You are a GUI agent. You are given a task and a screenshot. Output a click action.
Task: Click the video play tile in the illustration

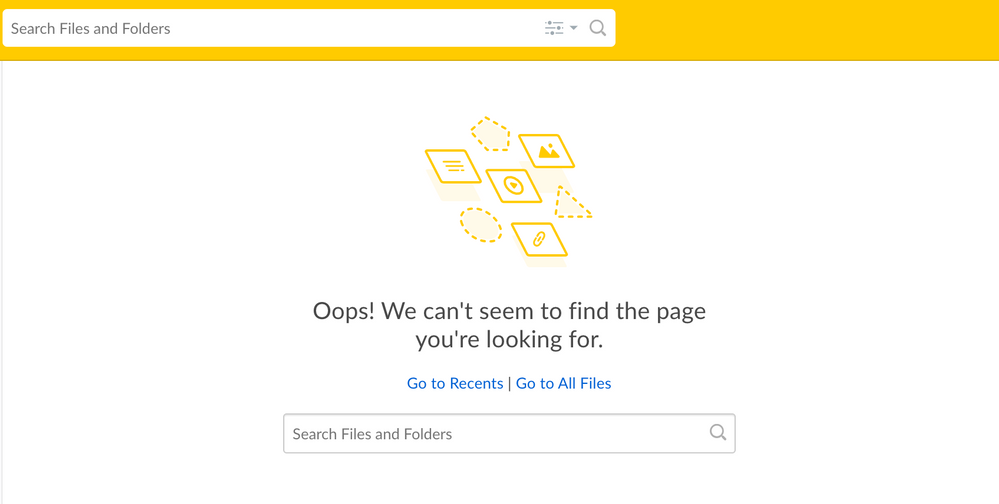514,185
